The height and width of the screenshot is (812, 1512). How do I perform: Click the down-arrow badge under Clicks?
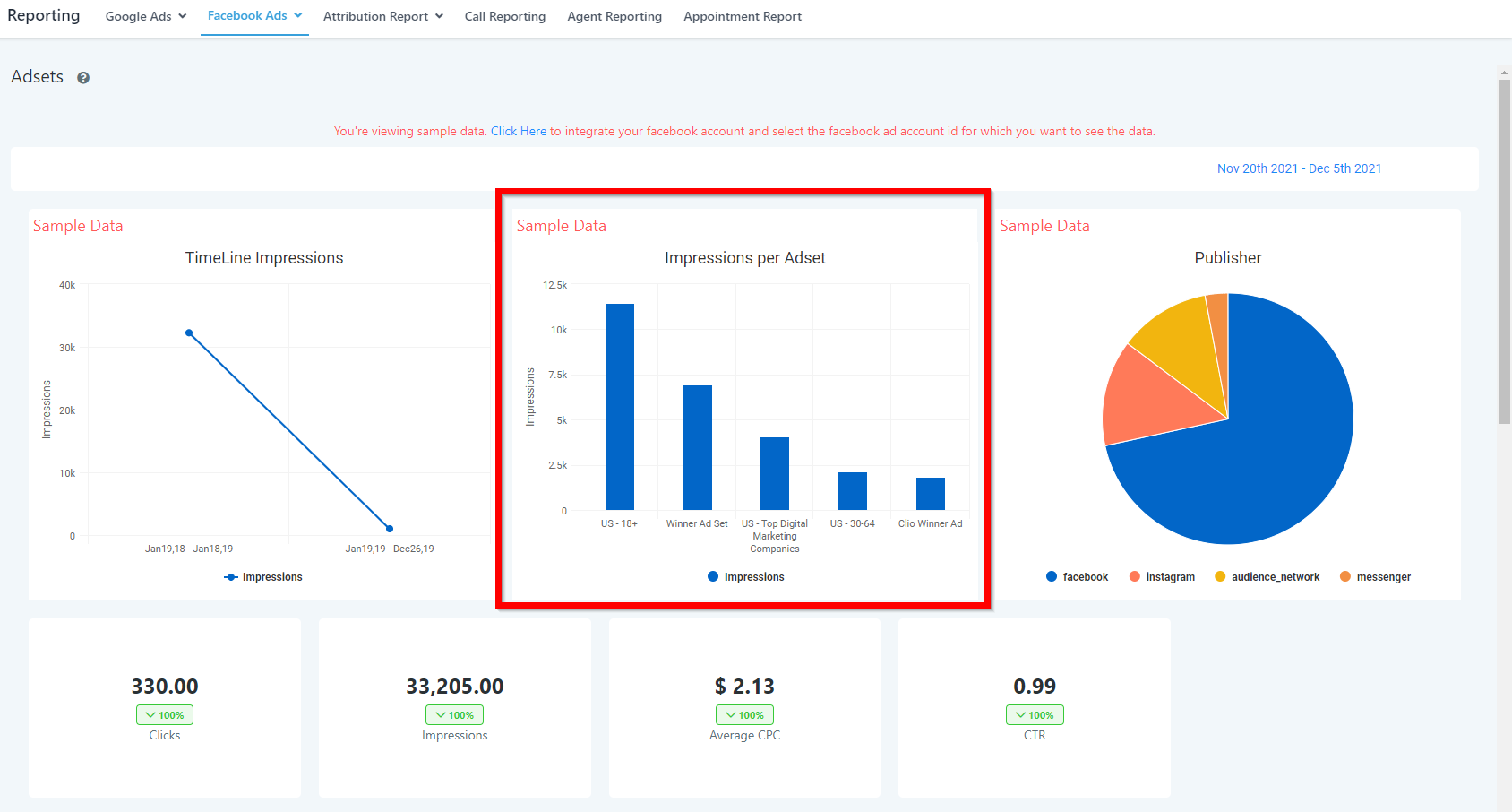pyautogui.click(x=165, y=715)
